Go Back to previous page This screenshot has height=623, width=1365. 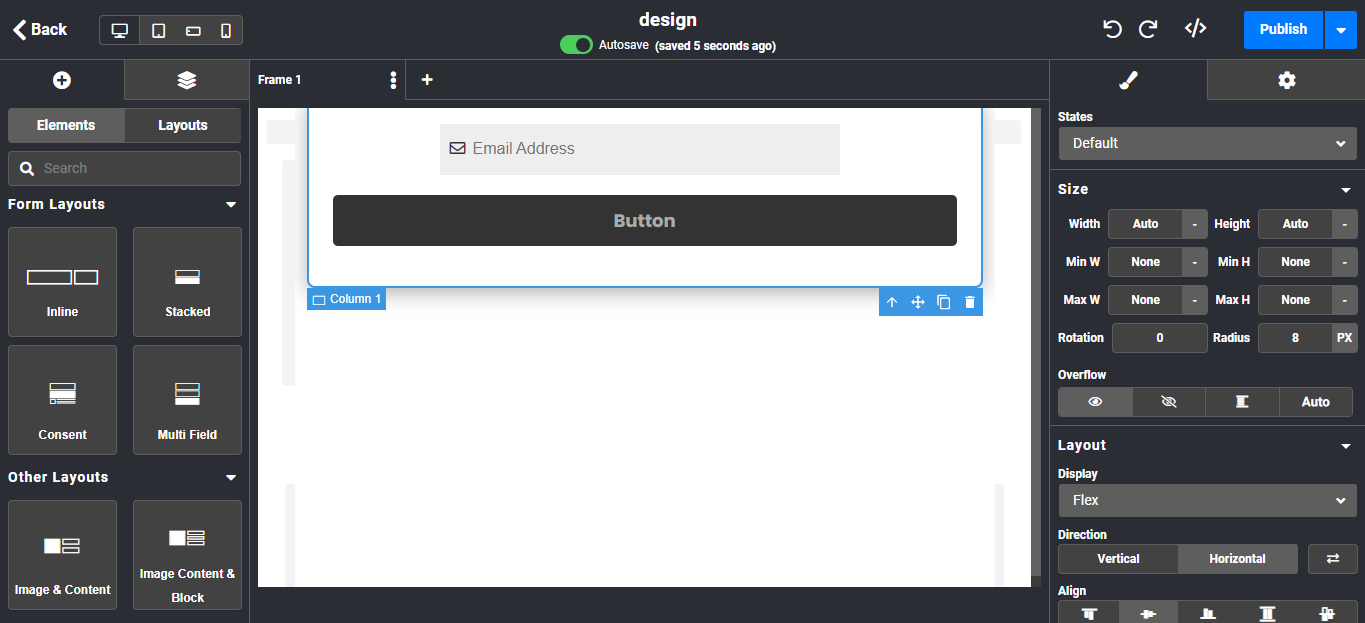coord(40,29)
